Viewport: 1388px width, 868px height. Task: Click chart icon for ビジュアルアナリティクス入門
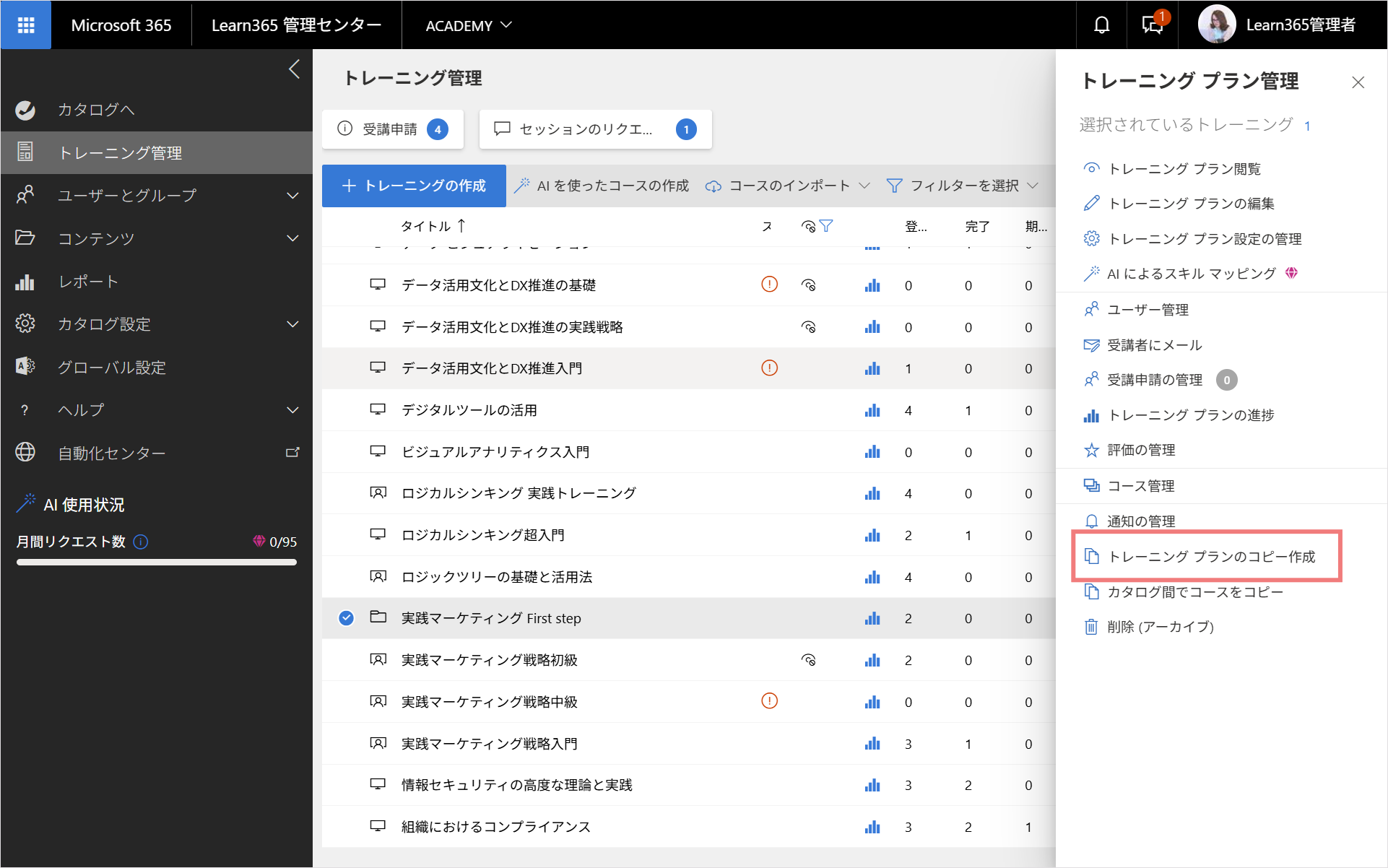pos(872,452)
